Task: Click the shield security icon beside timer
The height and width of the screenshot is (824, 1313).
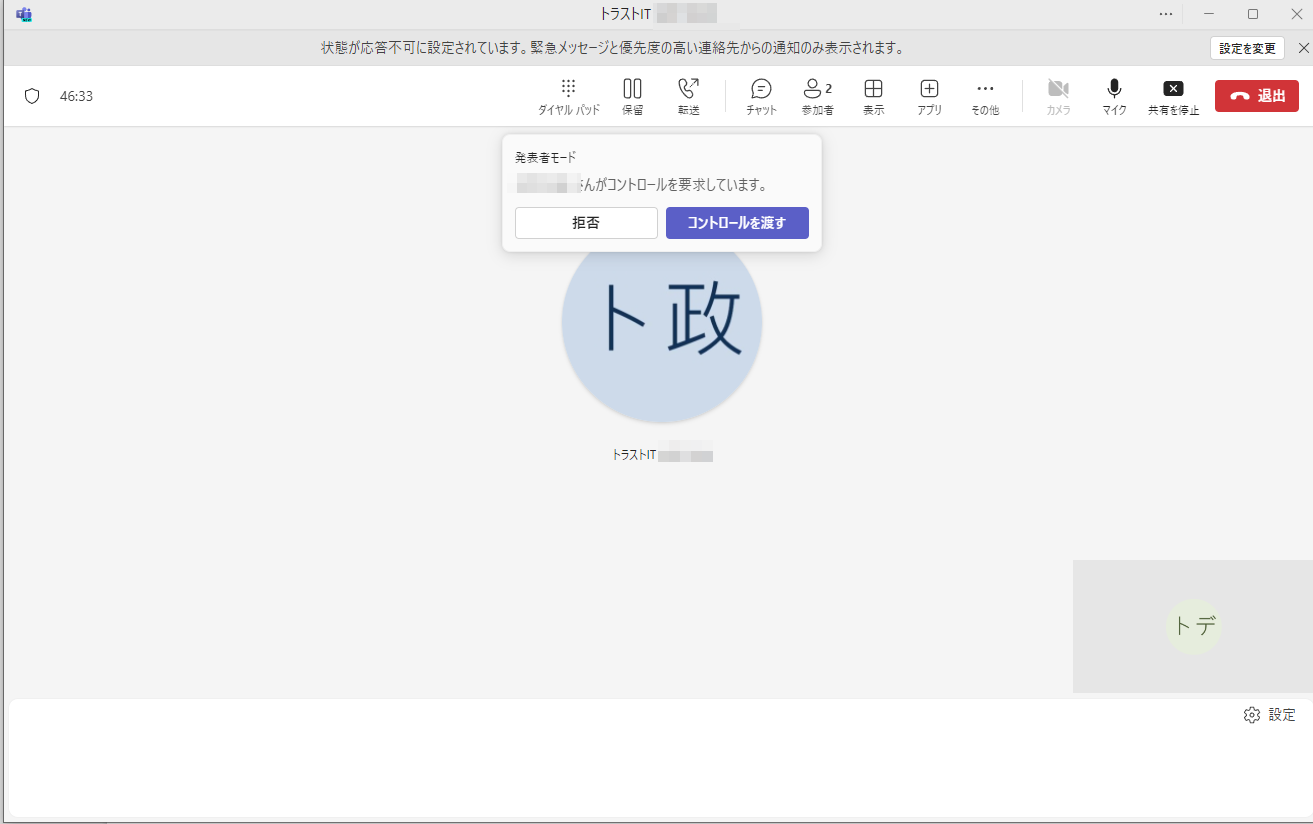Action: [x=32, y=96]
